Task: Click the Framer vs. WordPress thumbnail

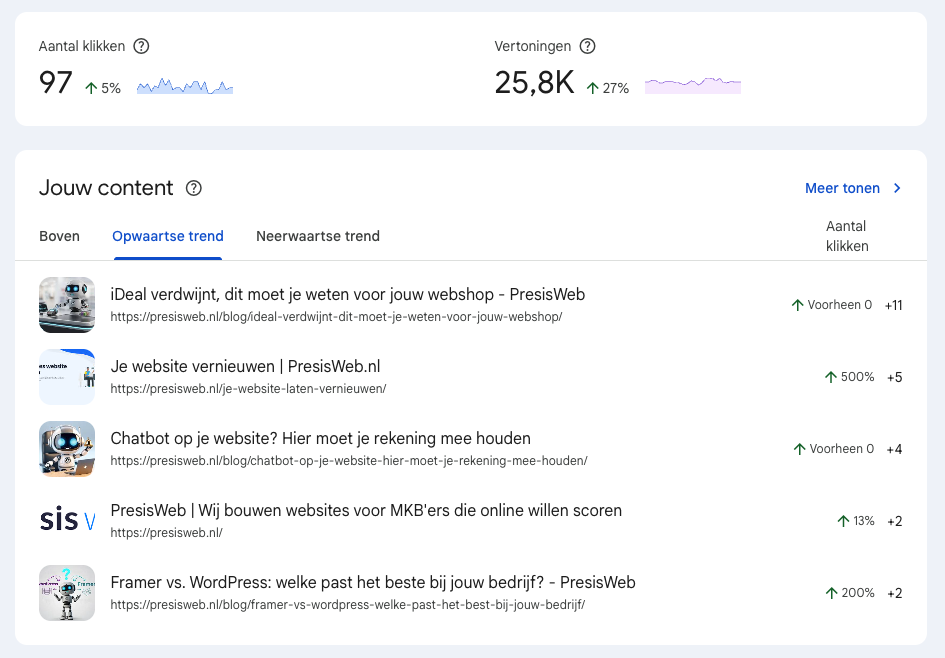Action: pos(67,593)
